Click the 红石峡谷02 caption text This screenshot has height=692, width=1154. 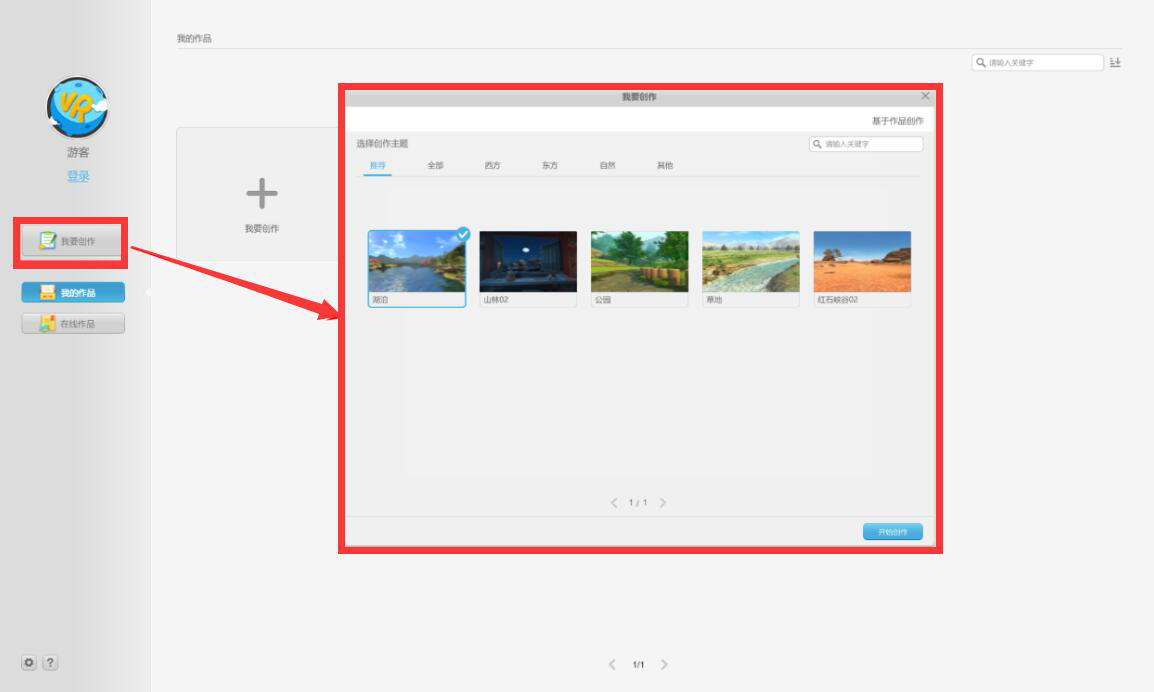[838, 300]
